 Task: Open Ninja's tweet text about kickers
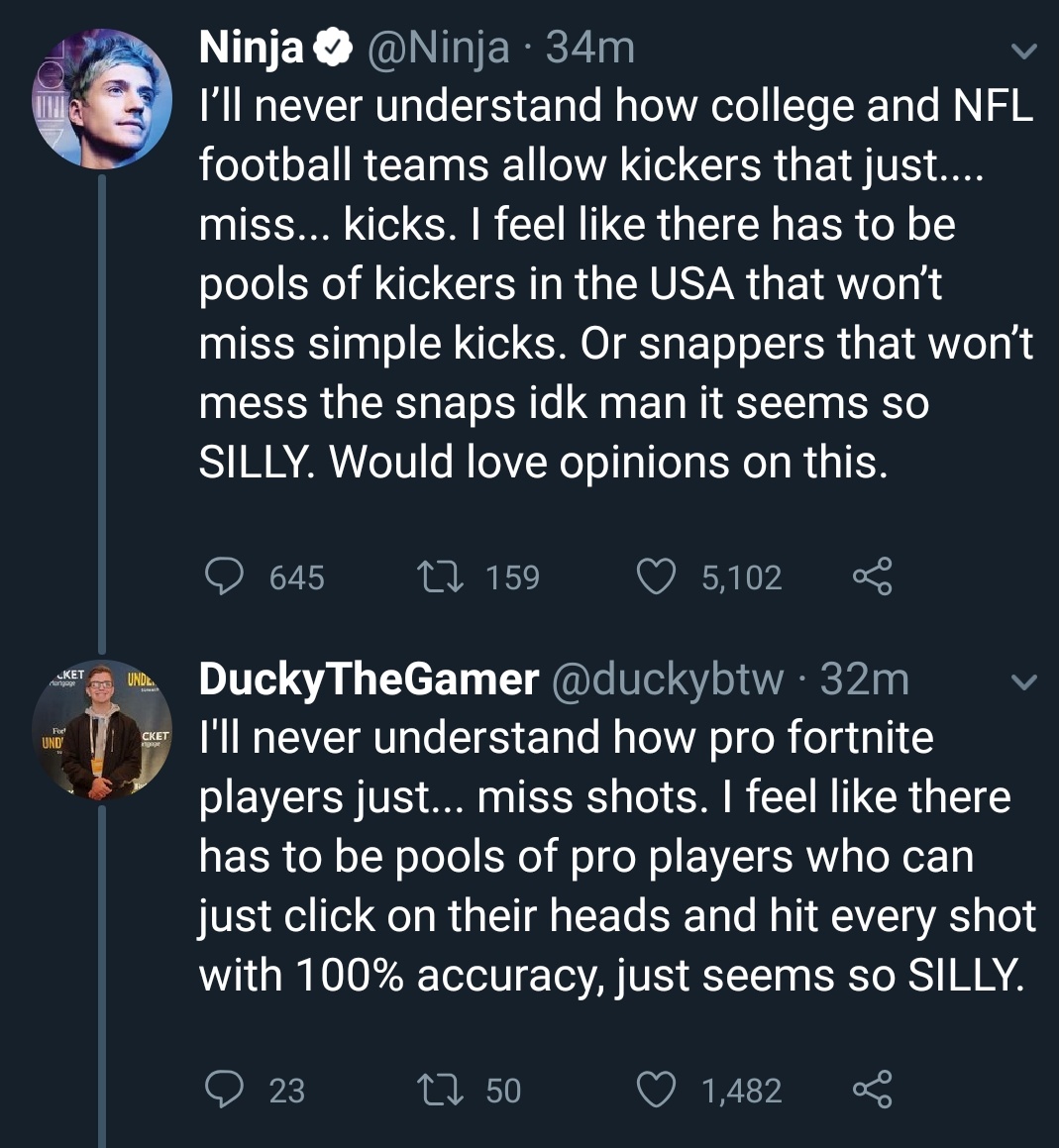pos(614,283)
